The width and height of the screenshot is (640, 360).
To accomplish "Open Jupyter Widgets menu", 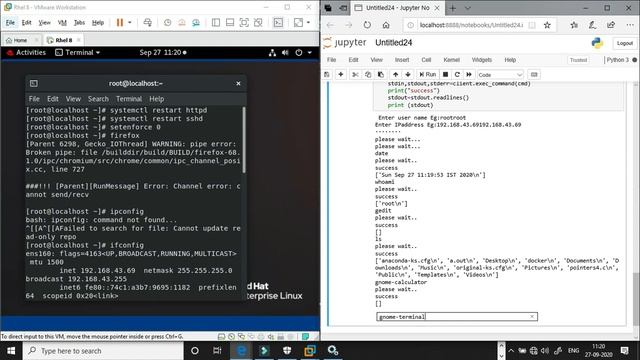I will 482,60.
